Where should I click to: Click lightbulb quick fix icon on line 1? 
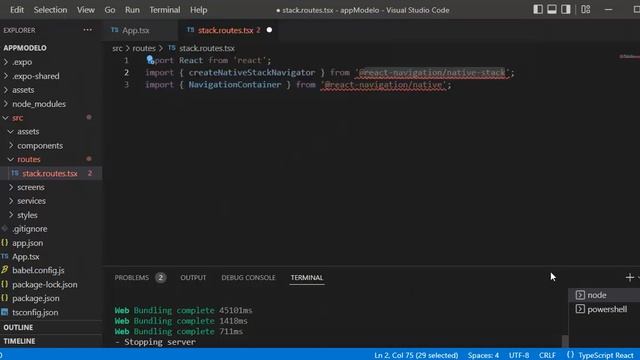click(150, 60)
